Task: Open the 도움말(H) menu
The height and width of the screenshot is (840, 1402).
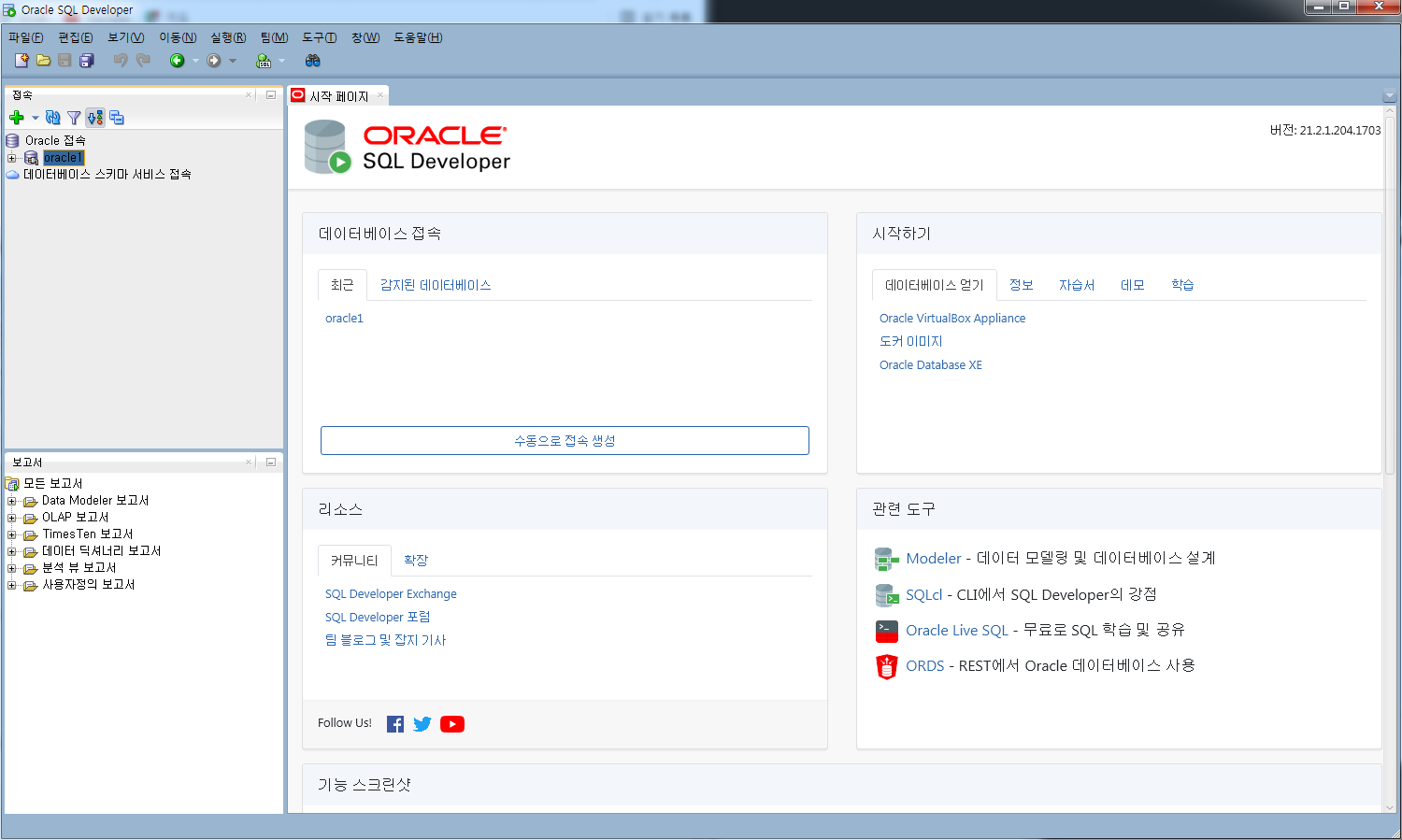Action: 418,37
